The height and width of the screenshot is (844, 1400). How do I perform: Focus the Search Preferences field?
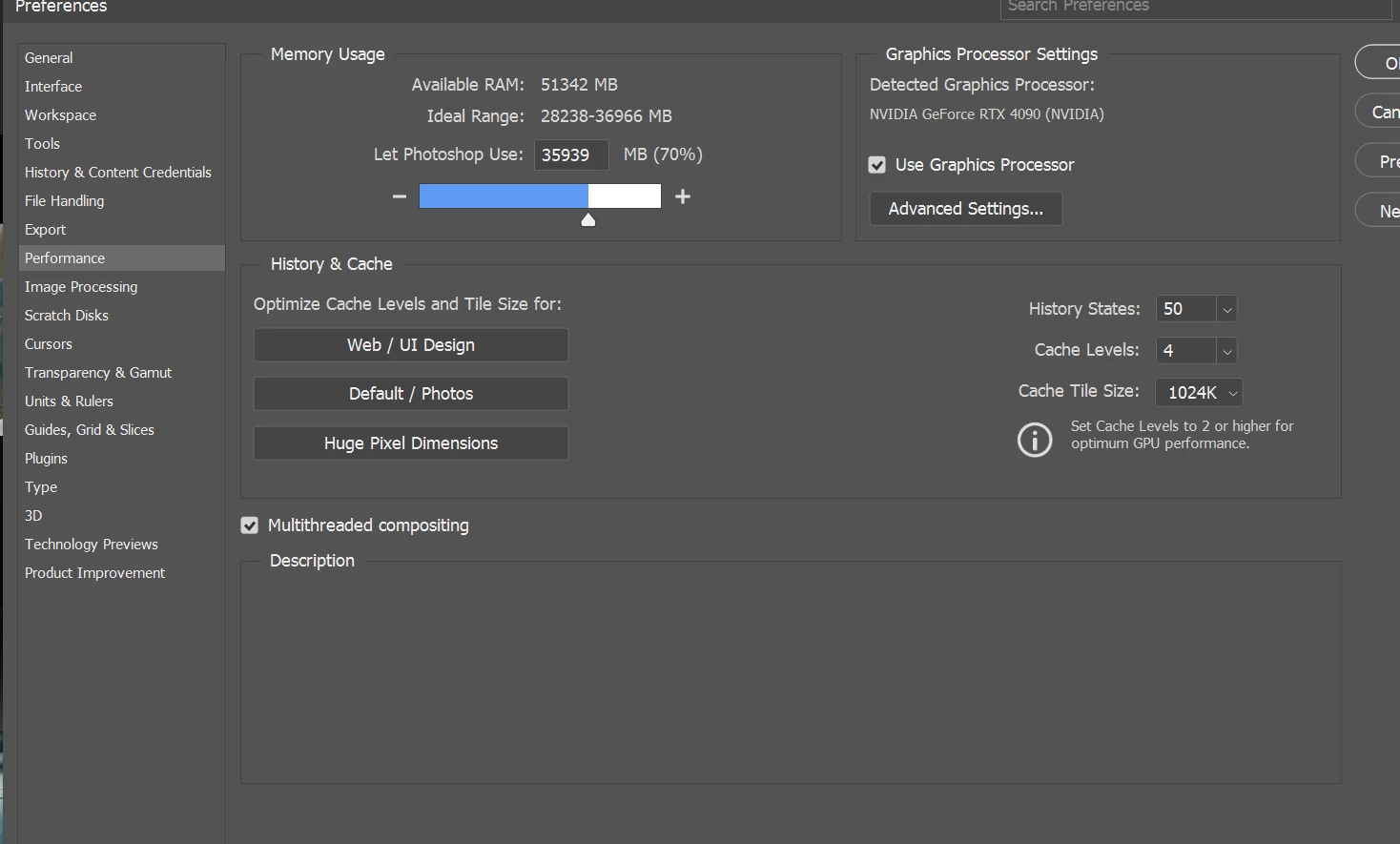(1196, 8)
